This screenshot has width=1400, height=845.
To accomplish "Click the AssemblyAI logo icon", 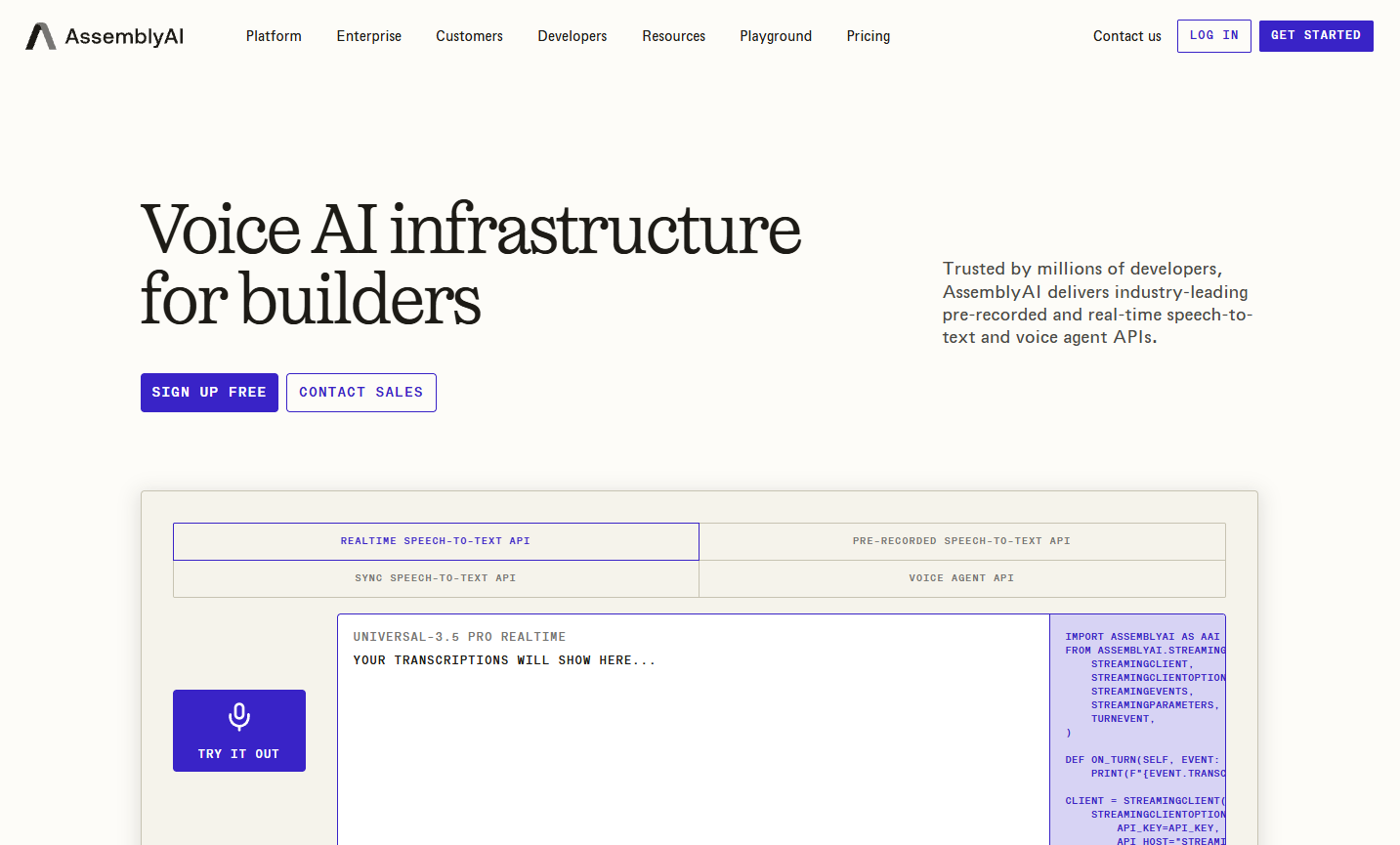I will [x=40, y=36].
